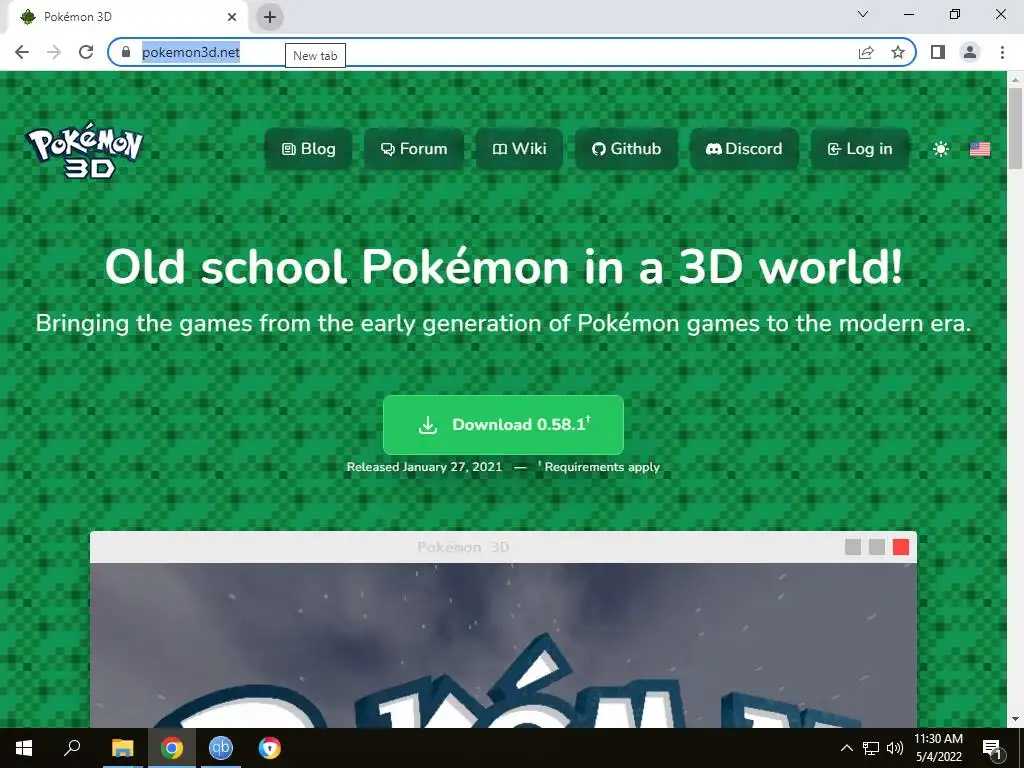Viewport: 1024px width, 768px height.
Task: Click the page vertical scrollbar thumb
Action: 1015,128
